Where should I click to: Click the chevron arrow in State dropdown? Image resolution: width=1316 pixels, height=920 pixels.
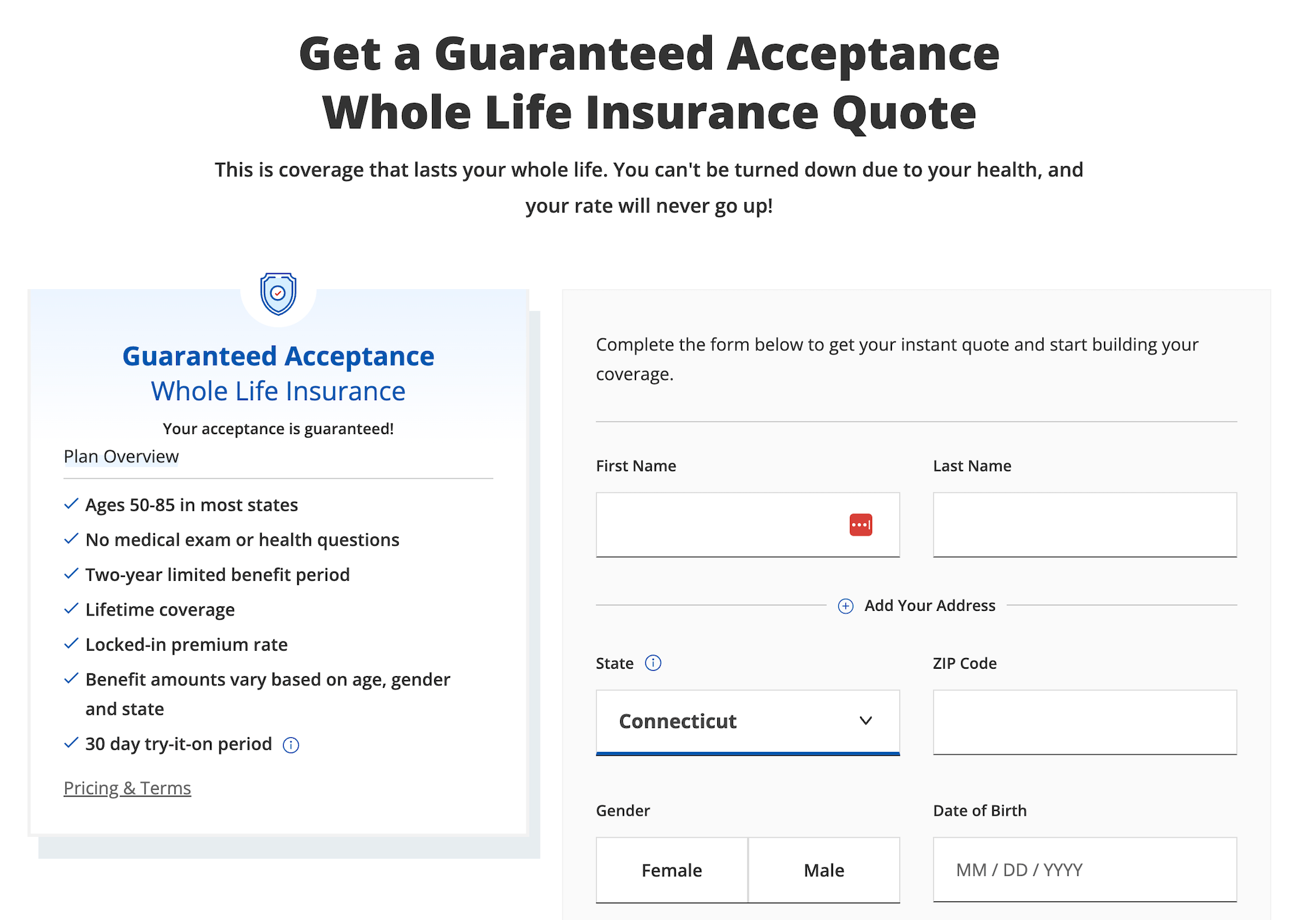(865, 721)
